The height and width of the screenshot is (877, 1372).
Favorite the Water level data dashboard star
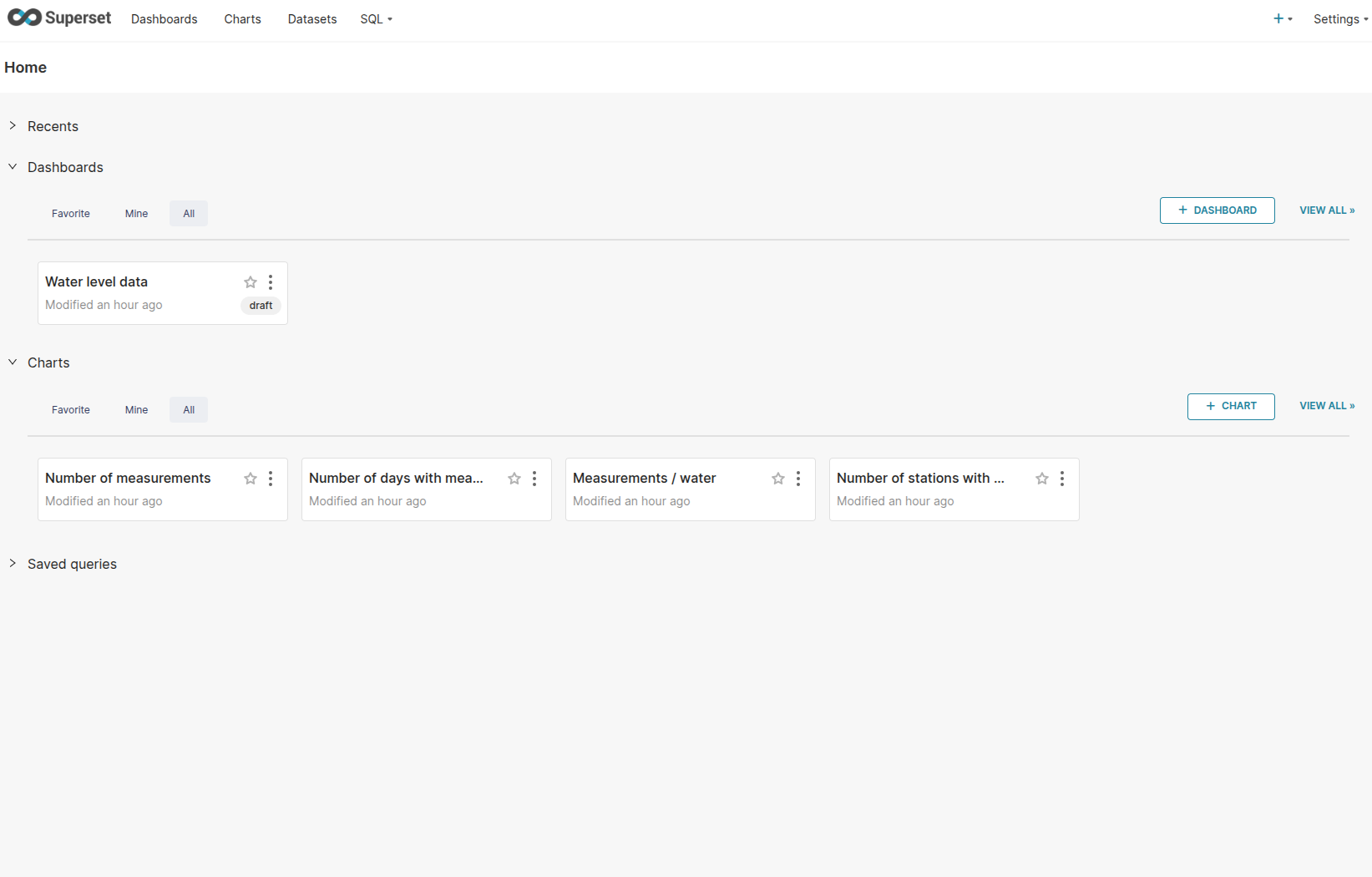(x=251, y=282)
